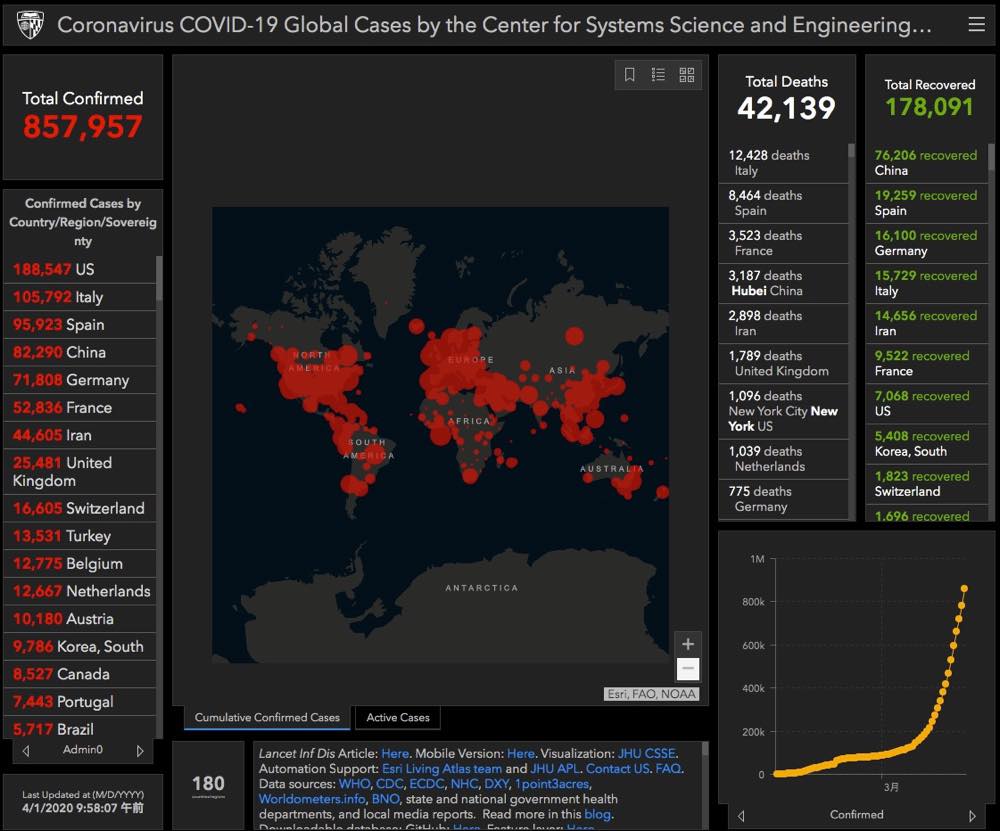Viewport: 1000px width, 831px height.
Task: Click the '12,428 deaths Italy' row
Action: click(784, 163)
